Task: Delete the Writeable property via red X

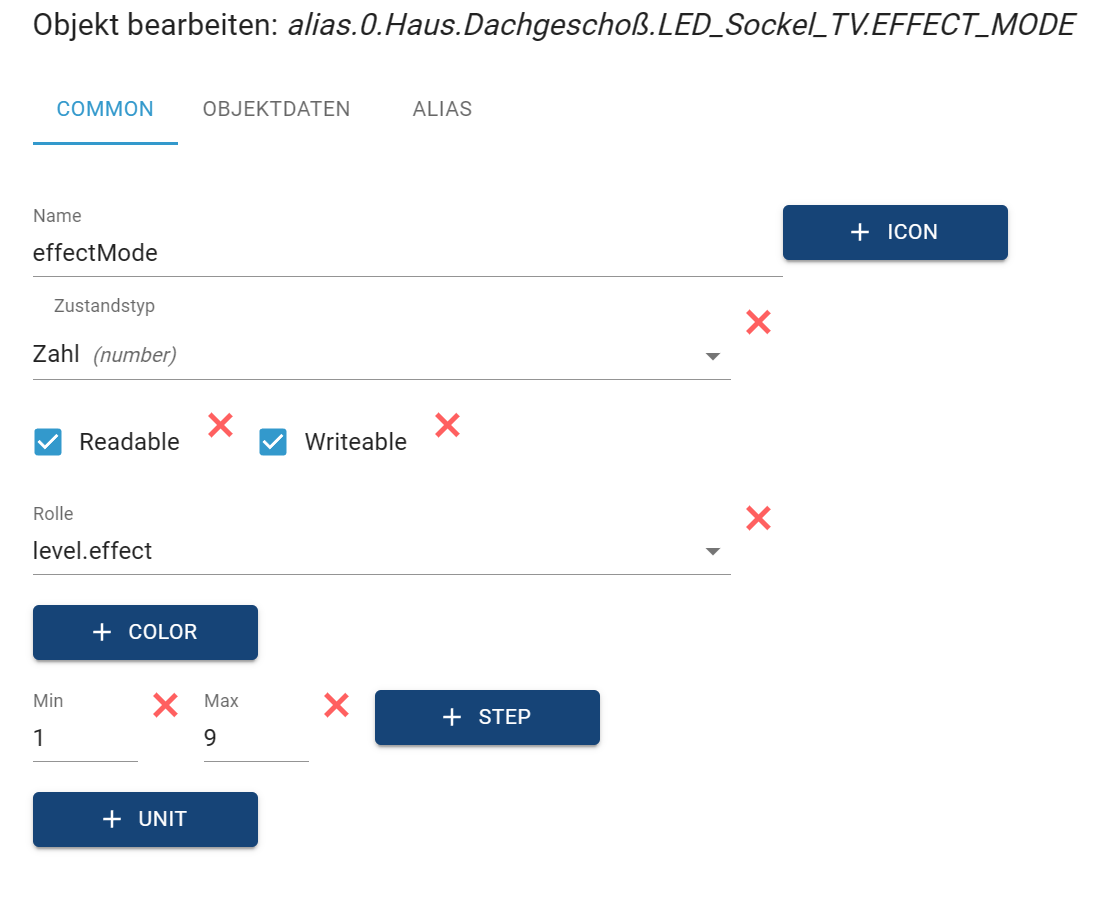Action: (447, 425)
